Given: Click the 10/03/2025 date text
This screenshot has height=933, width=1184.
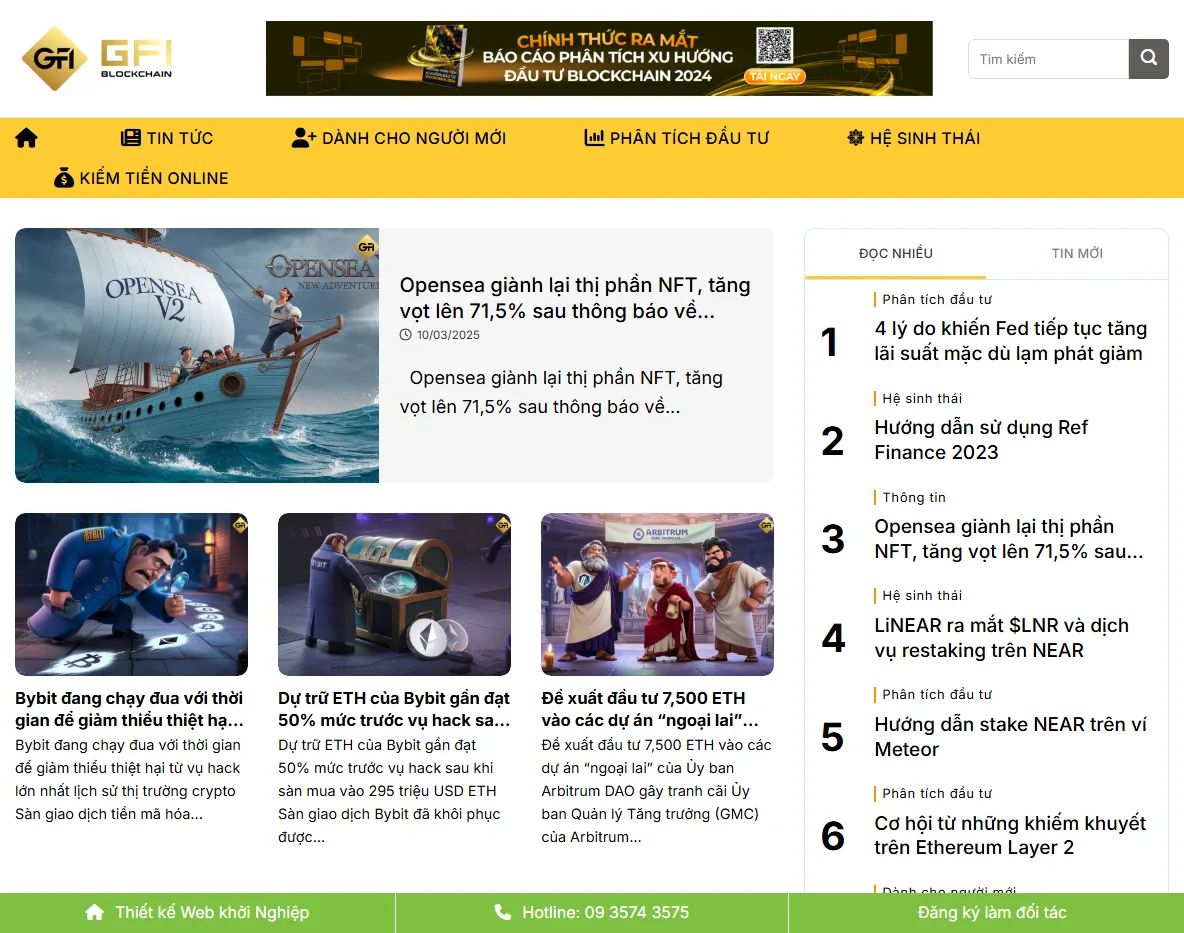Looking at the screenshot, I should (448, 334).
